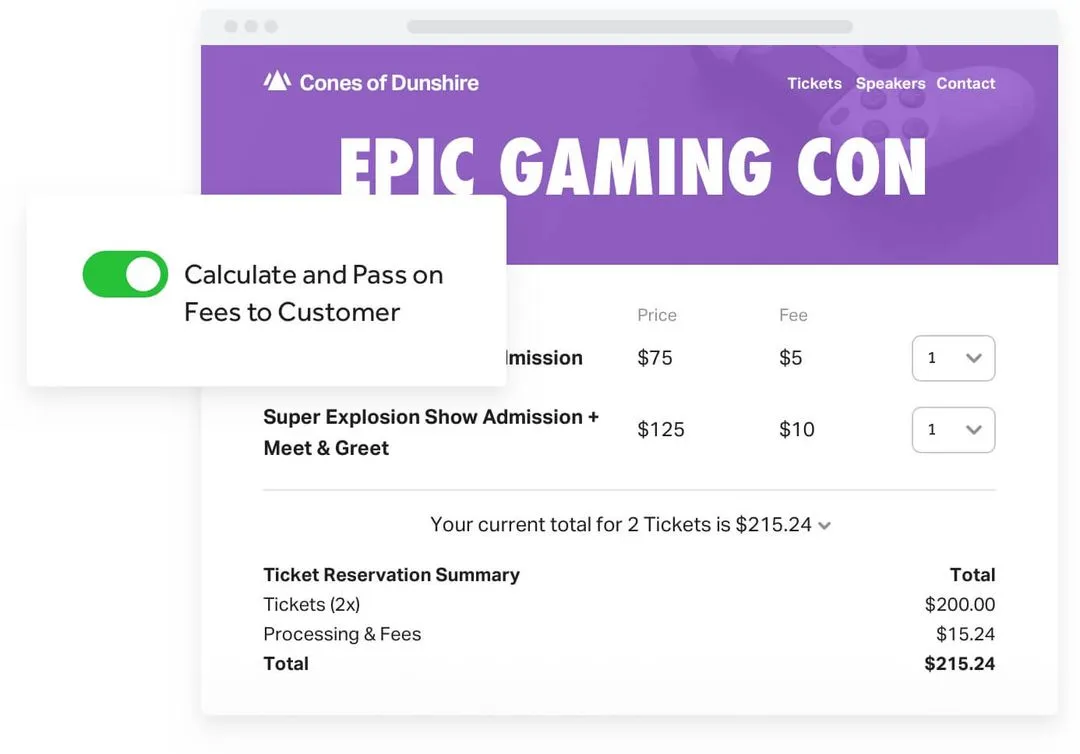Disable Calculate and Pass on Fees to Customer
1080x754 pixels.
click(125, 274)
